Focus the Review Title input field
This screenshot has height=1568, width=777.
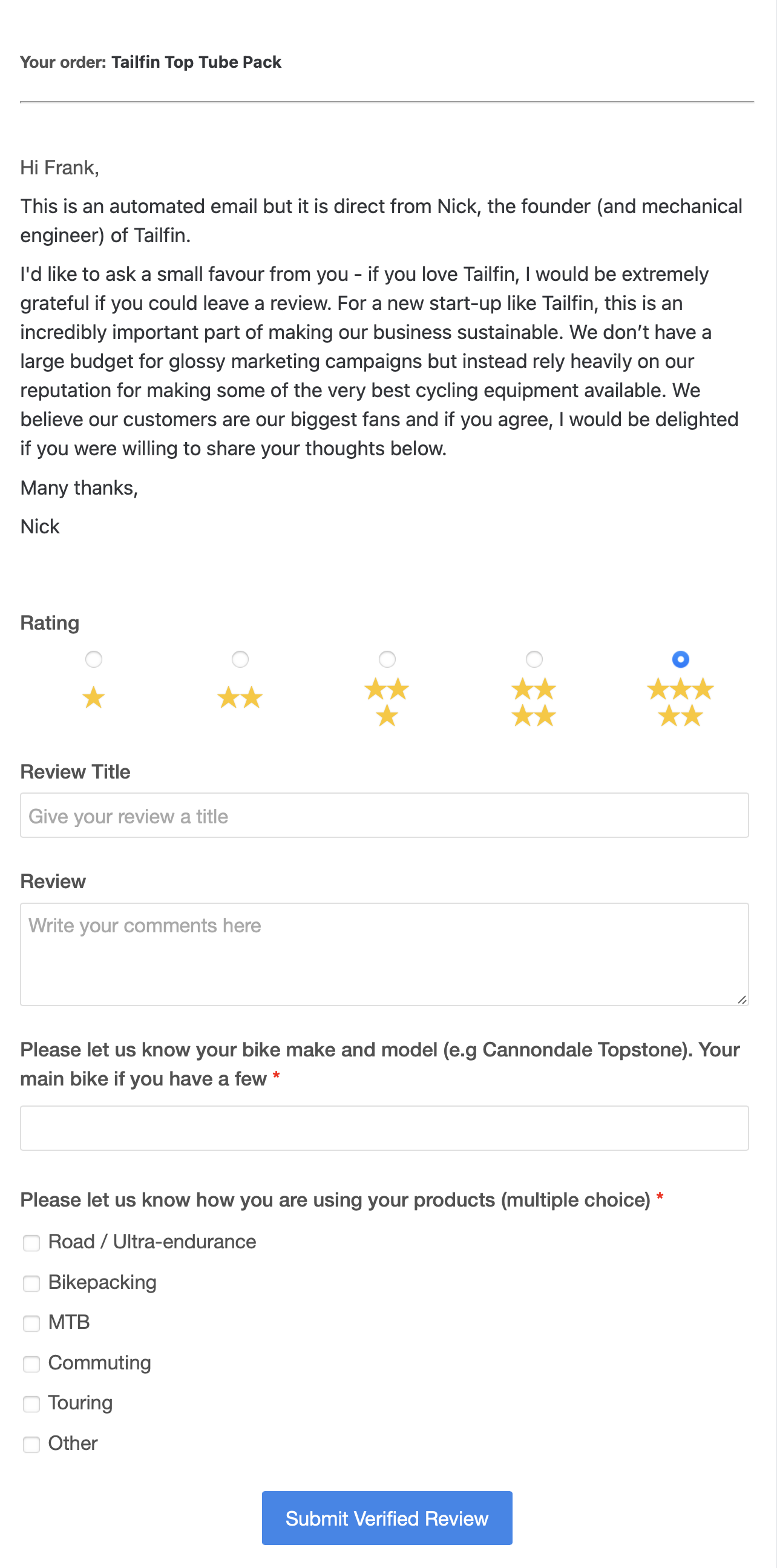click(x=384, y=815)
